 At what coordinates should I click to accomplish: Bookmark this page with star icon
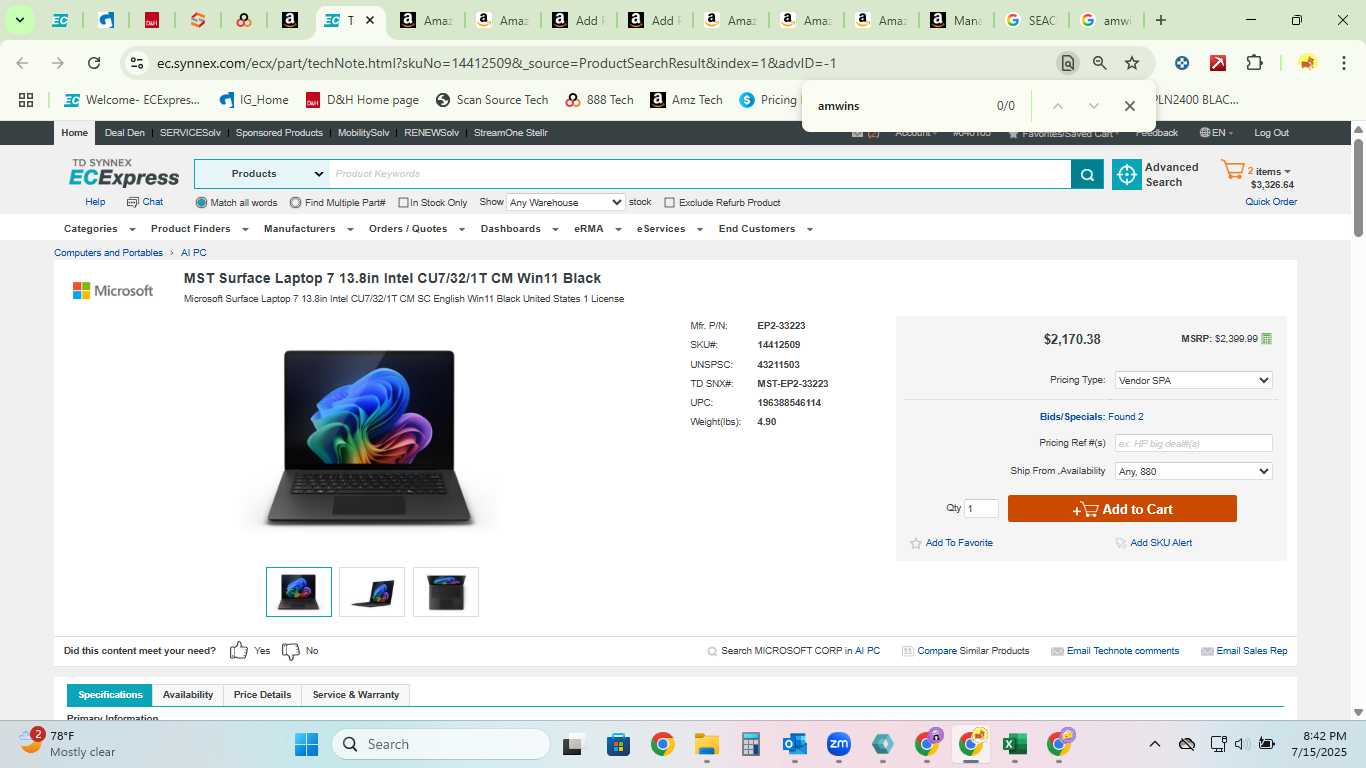tap(1132, 63)
